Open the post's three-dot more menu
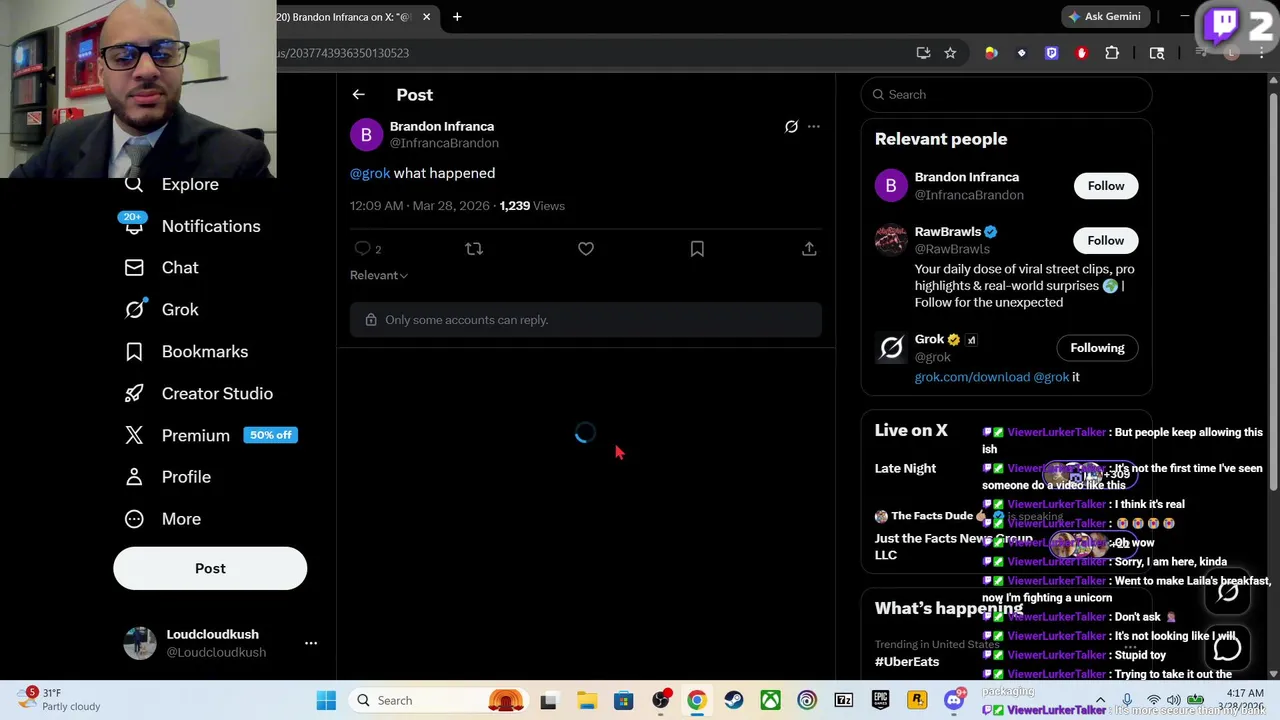Image resolution: width=1280 pixels, height=720 pixels. pyautogui.click(x=814, y=126)
